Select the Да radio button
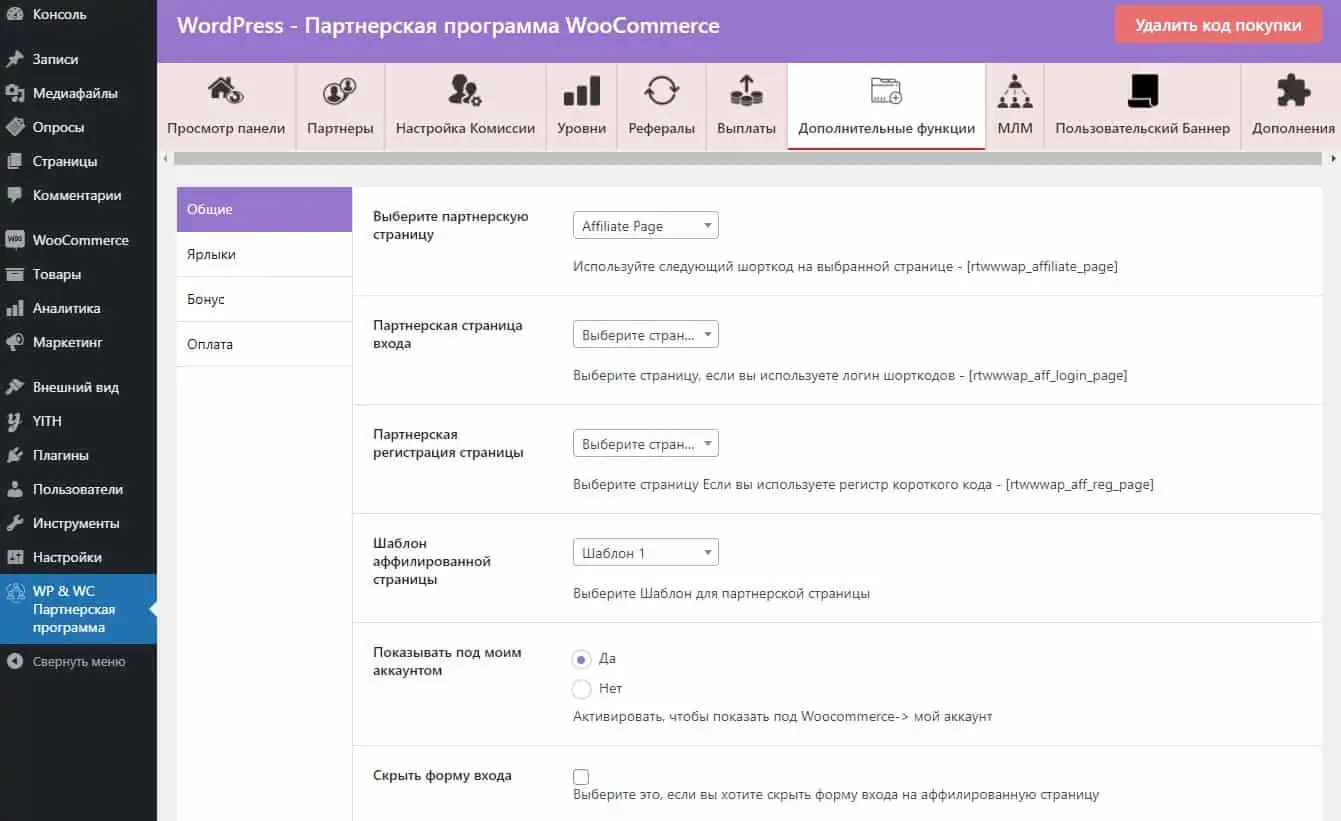 (x=581, y=659)
